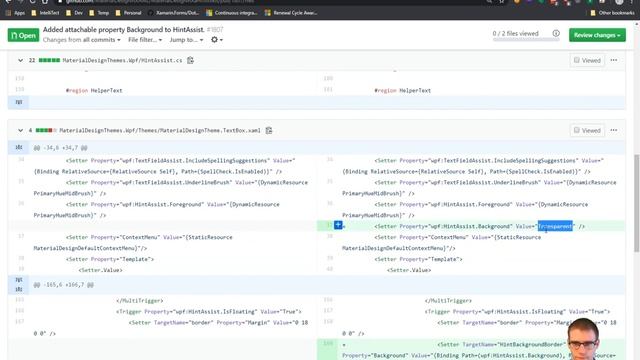Image resolution: width=640 pixels, height=360 pixels.
Task: Collapse the MaterialDesignTheme.TextBox.xaml file diff
Action: pos(20,131)
